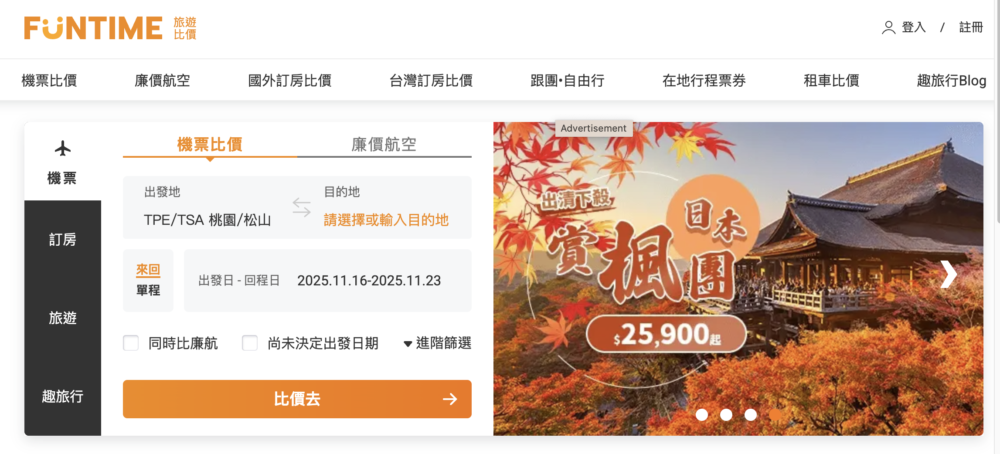
Task: Expand the 進階篩選 advanced filters
Action: [x=438, y=343]
